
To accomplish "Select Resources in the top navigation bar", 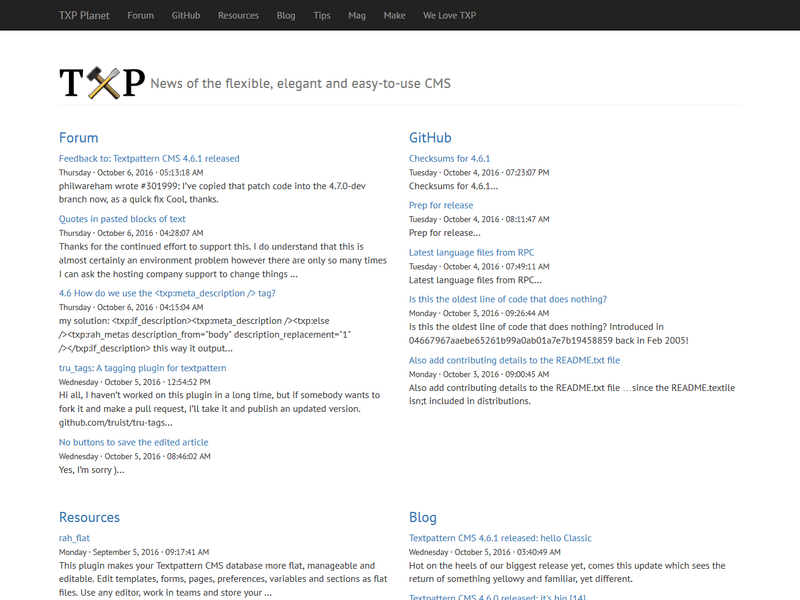I will point(238,15).
